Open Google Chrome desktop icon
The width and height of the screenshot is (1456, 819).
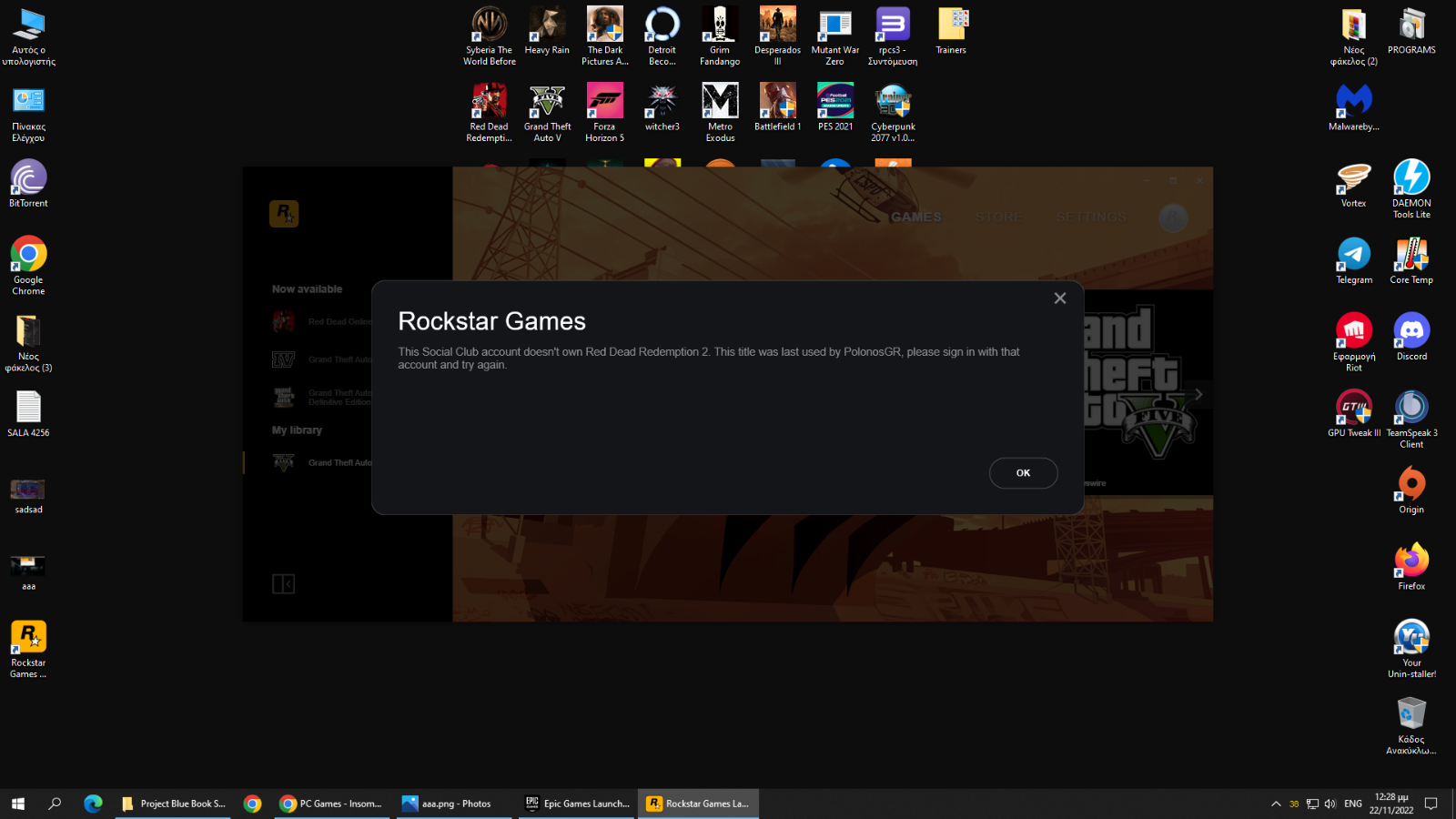[28, 266]
